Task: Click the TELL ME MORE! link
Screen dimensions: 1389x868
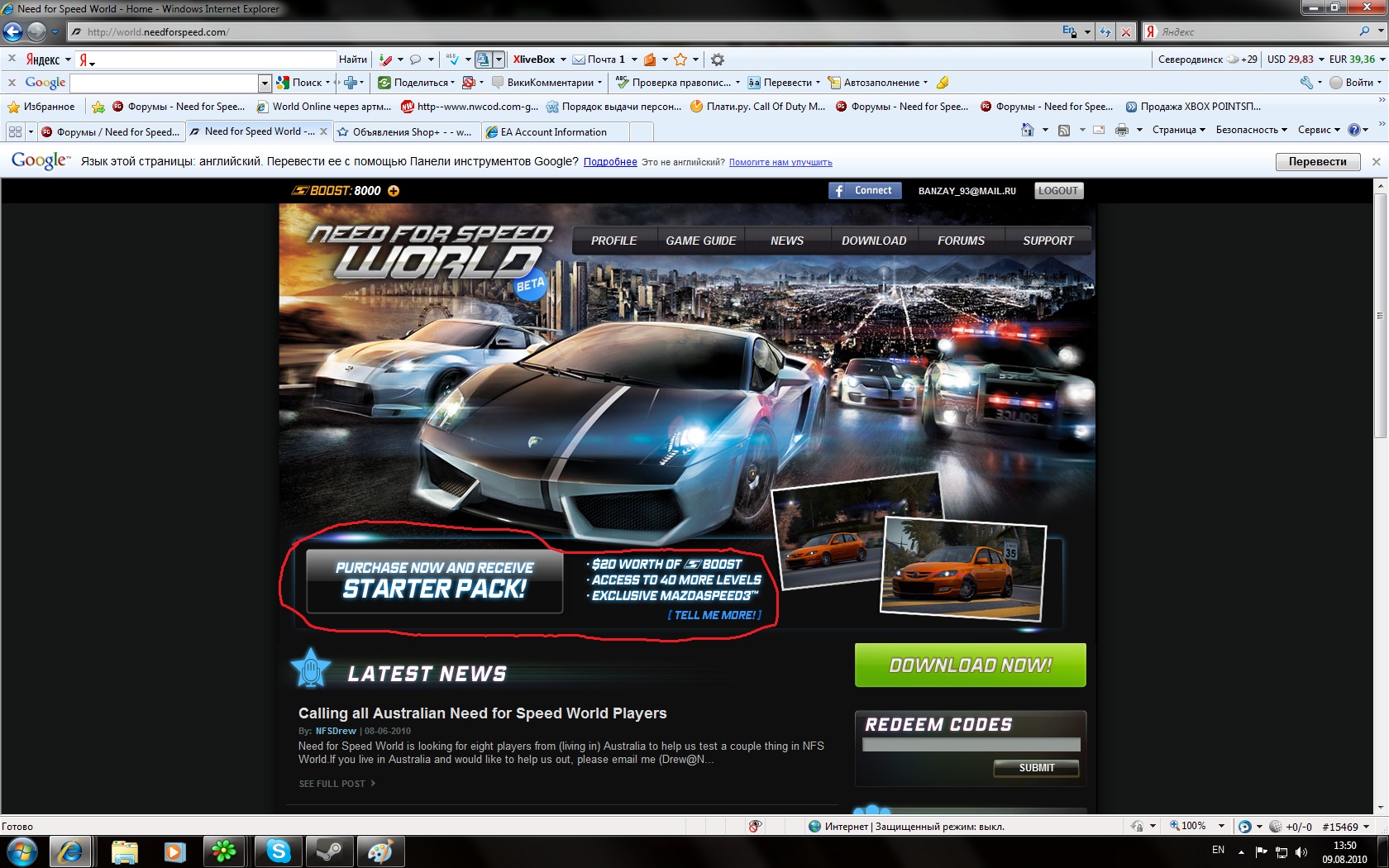Action: tap(715, 615)
